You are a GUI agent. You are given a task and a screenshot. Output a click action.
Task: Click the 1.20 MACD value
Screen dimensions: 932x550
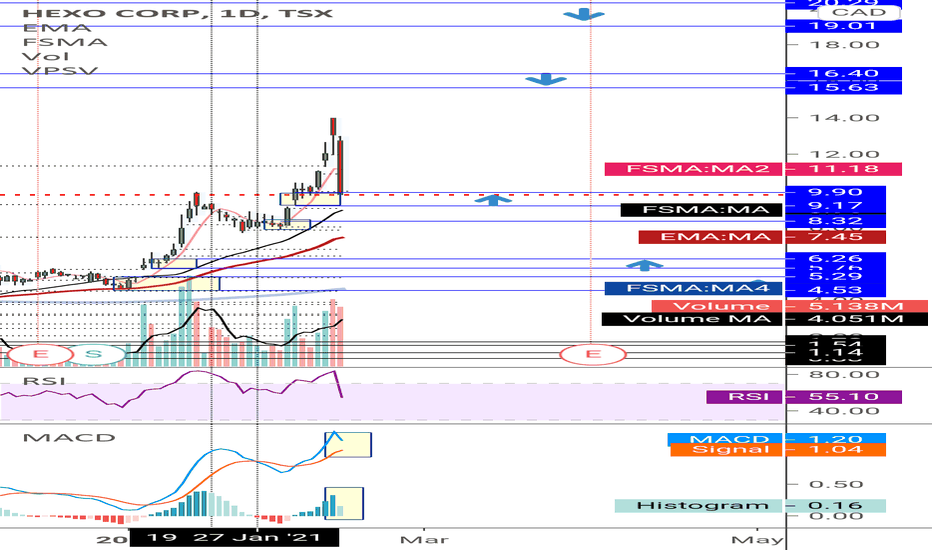point(836,439)
